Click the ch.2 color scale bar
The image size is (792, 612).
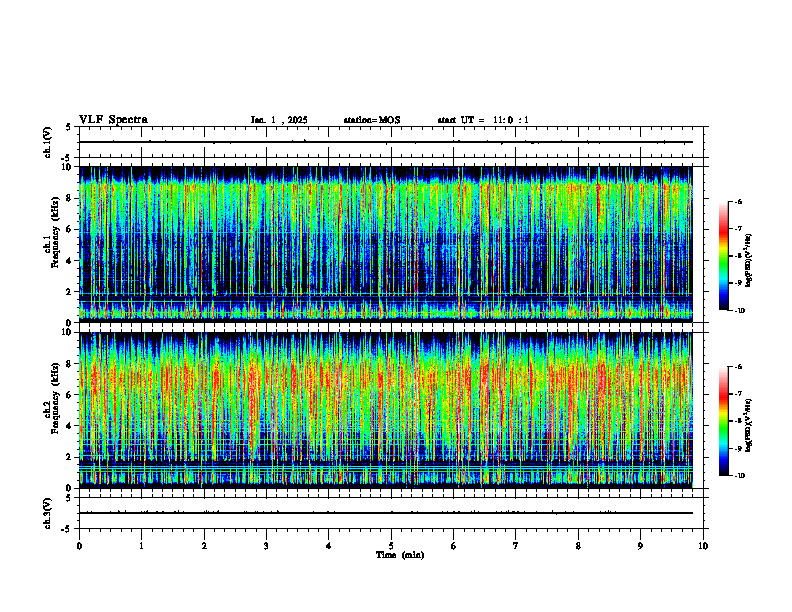(x=723, y=421)
